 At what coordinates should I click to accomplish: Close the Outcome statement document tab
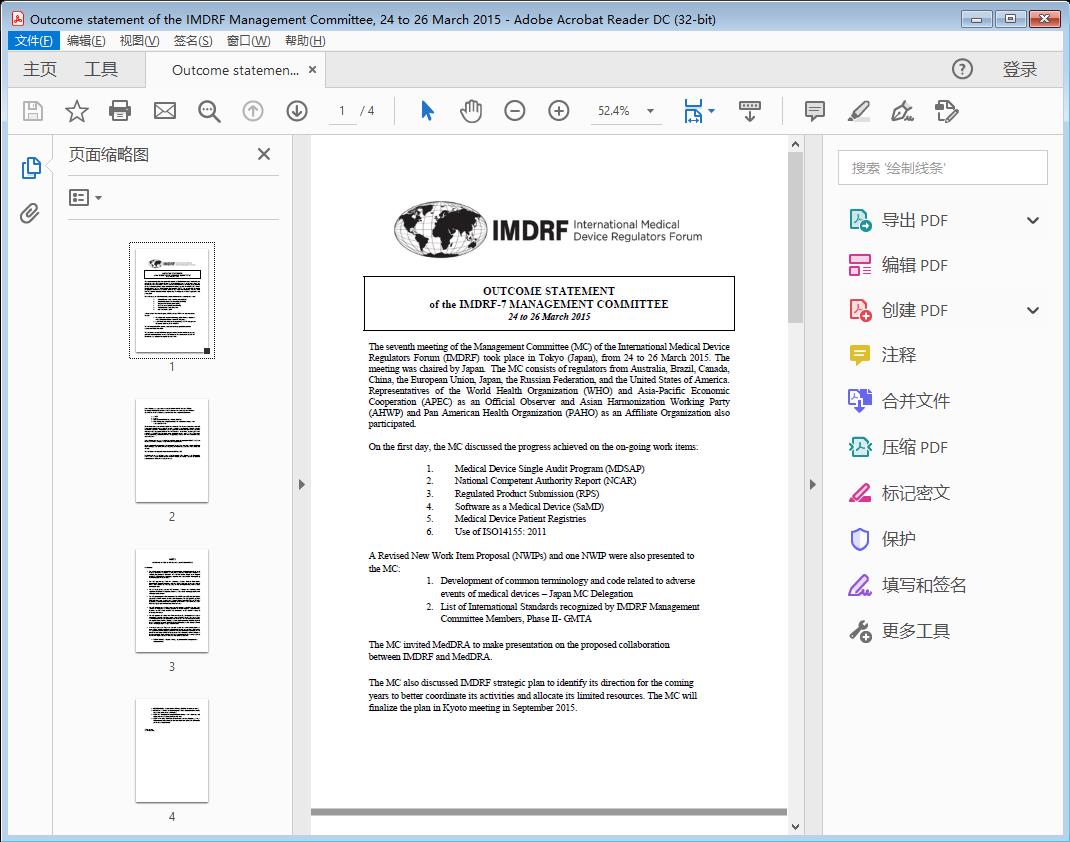pos(313,70)
